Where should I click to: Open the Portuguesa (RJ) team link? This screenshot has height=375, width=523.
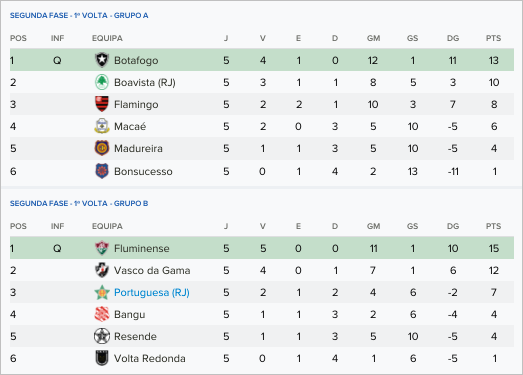coord(152,293)
